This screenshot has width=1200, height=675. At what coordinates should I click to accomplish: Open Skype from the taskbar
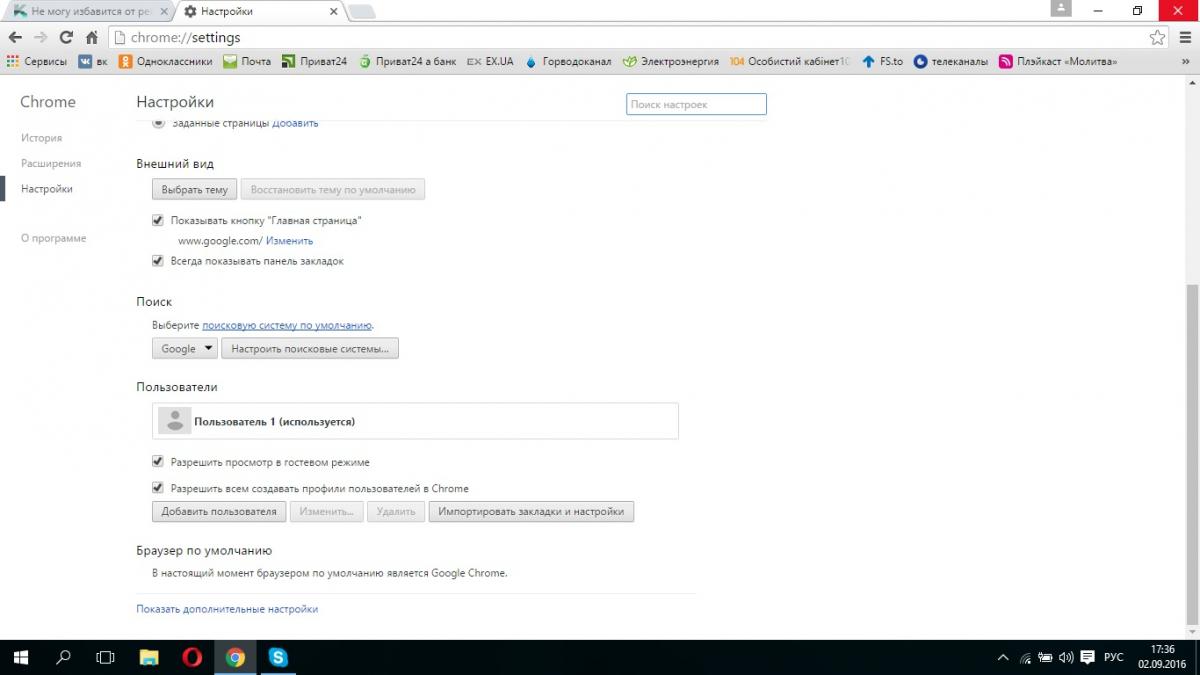click(x=278, y=657)
